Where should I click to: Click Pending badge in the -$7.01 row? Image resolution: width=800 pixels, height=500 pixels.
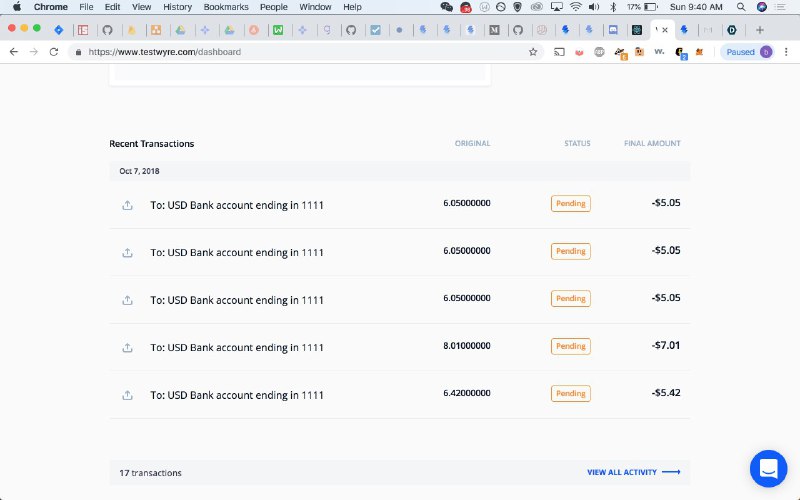pos(570,346)
